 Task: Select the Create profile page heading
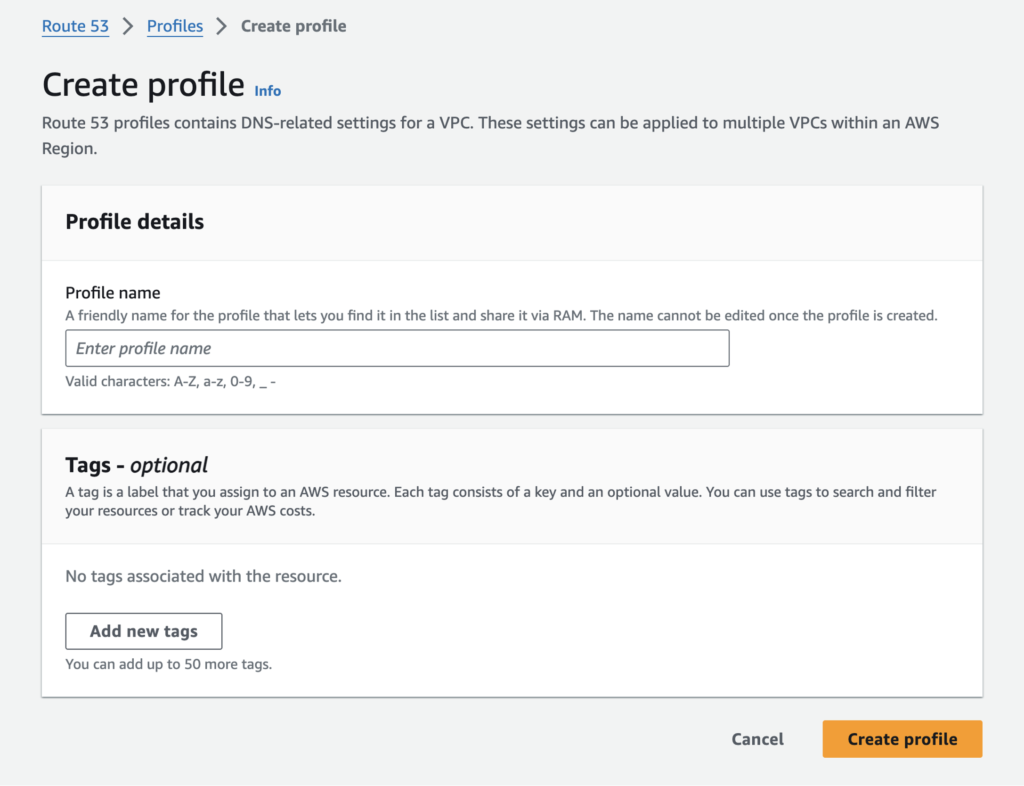(x=142, y=85)
